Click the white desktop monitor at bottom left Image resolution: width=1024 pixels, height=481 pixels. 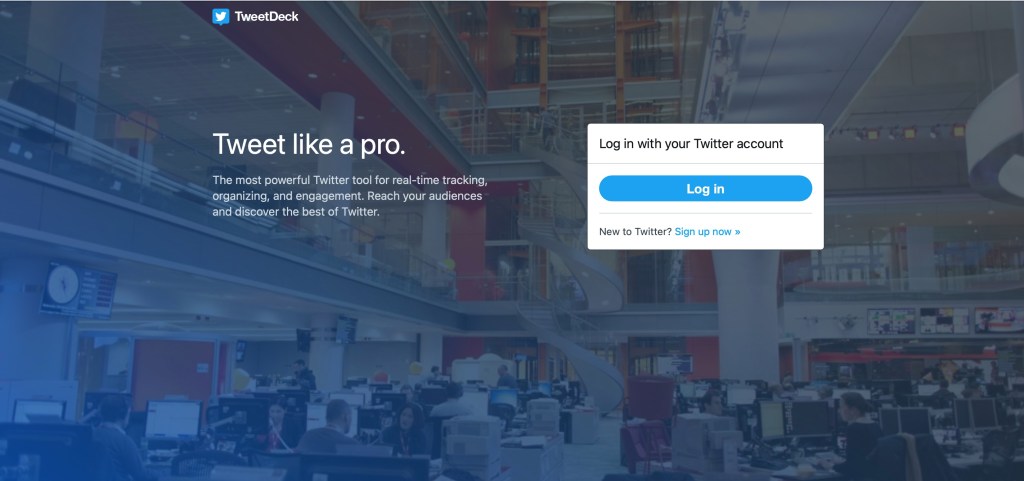coord(173,419)
